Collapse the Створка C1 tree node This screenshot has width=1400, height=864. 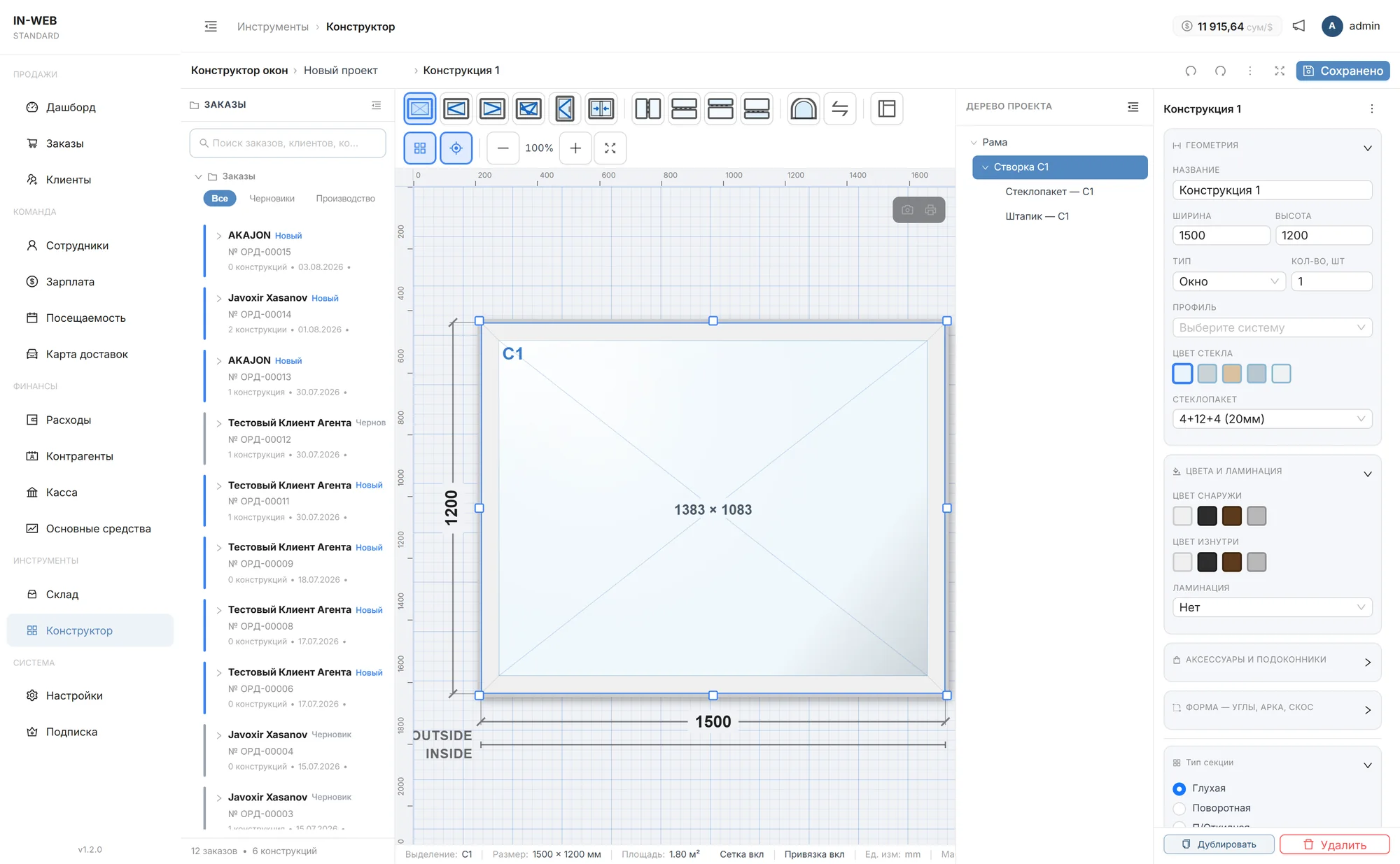tap(985, 167)
